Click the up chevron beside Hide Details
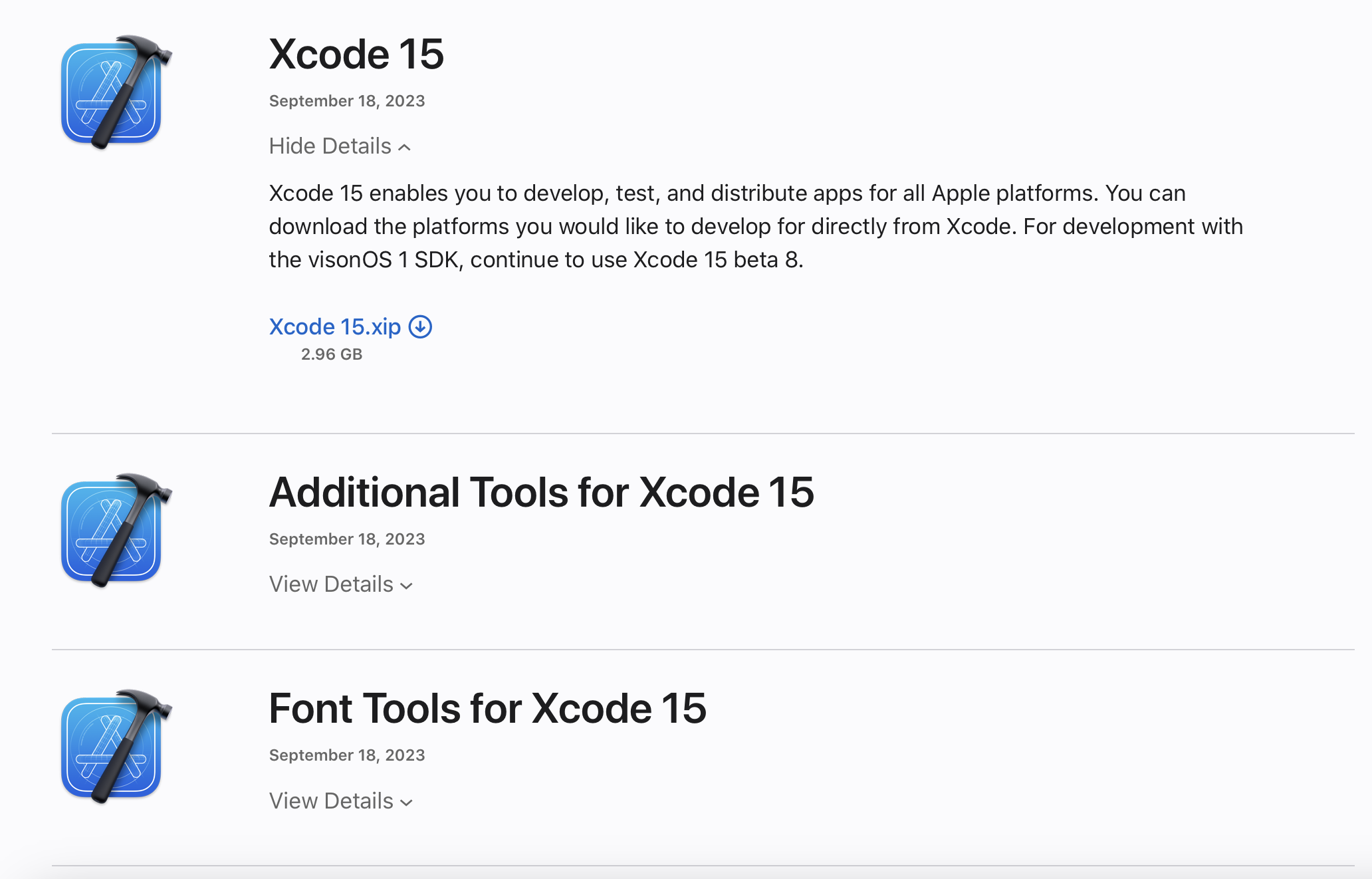 (404, 148)
